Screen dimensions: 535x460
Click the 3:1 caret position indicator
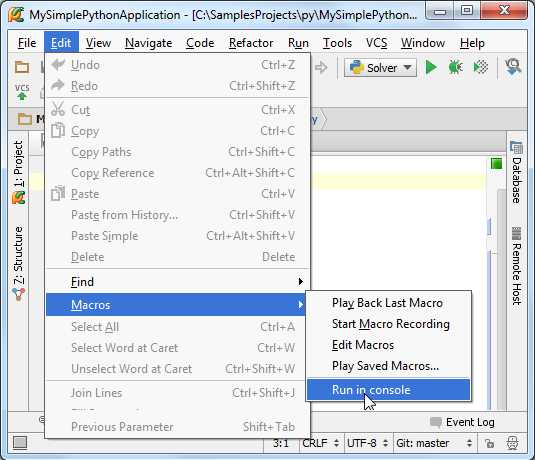click(x=281, y=443)
